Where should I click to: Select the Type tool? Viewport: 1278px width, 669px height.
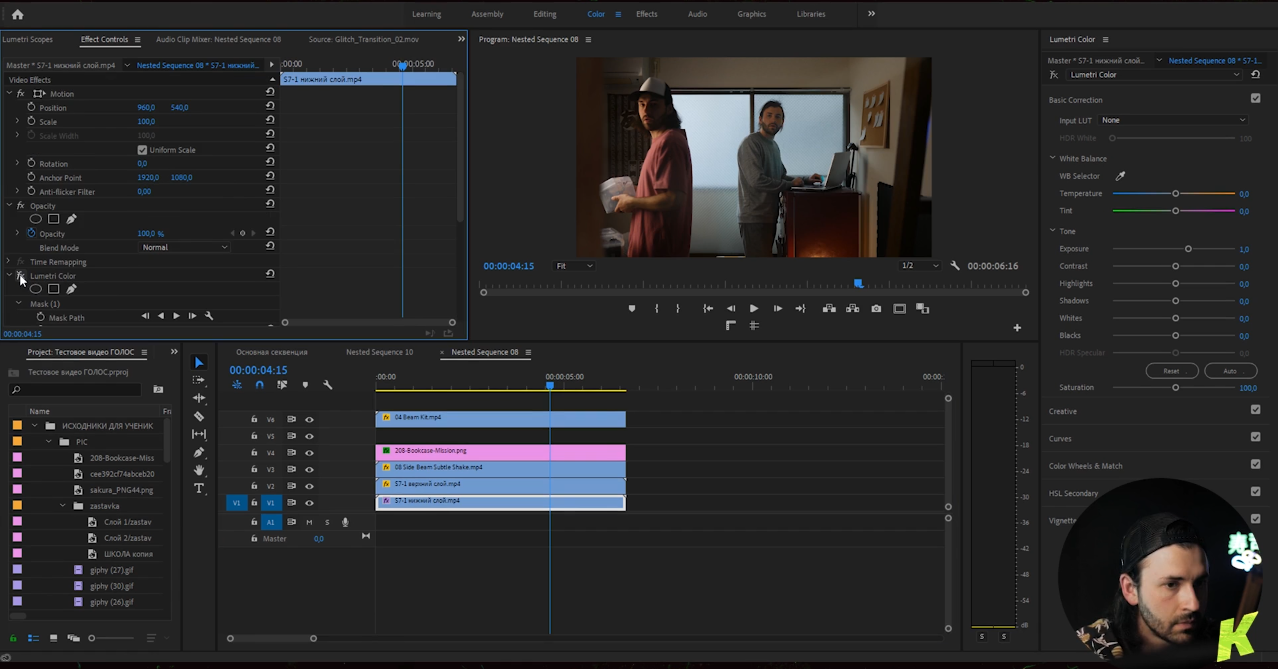click(x=199, y=488)
